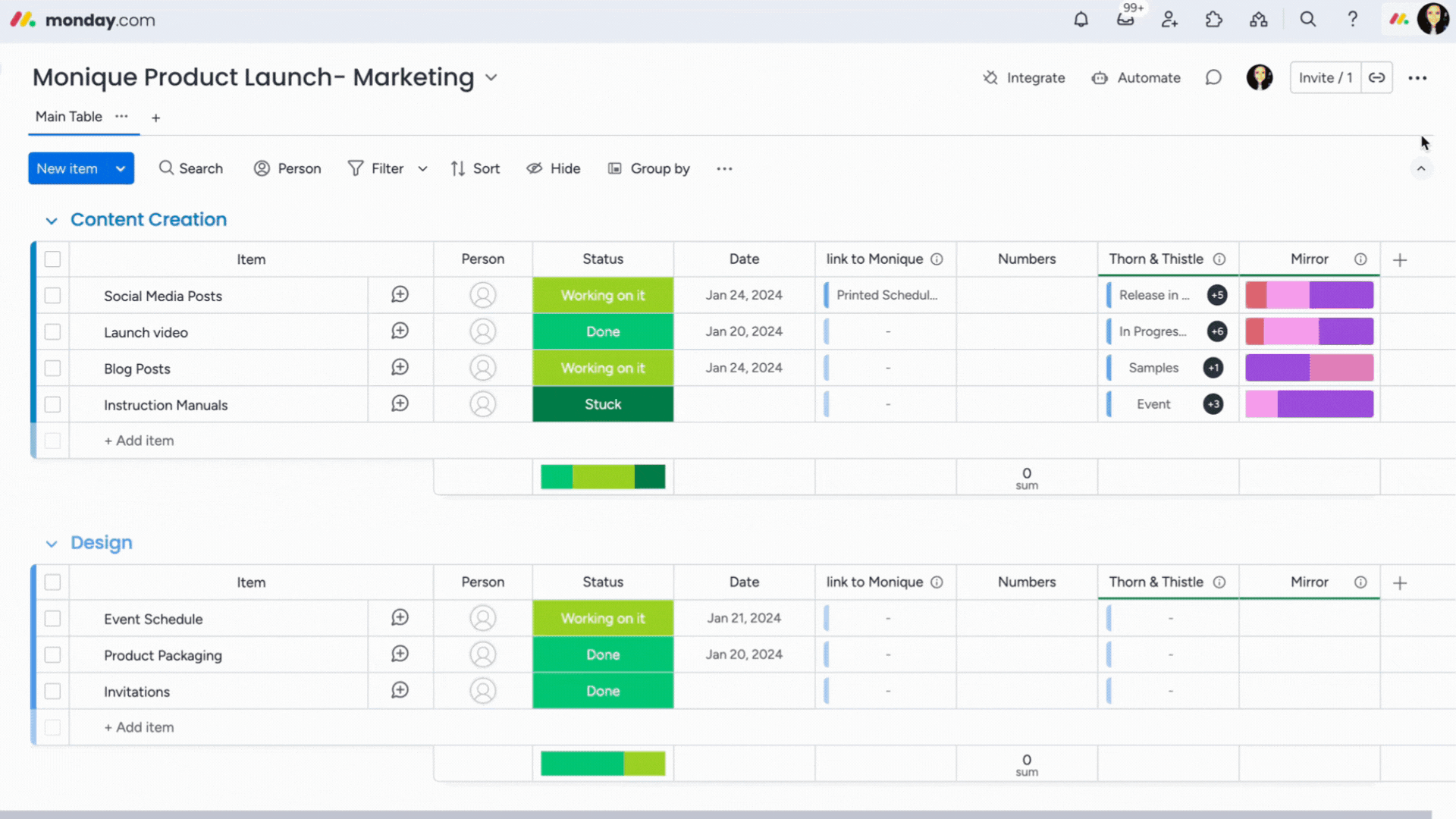The width and height of the screenshot is (1456, 819).
Task: Select all items in Design group
Action: [52, 582]
